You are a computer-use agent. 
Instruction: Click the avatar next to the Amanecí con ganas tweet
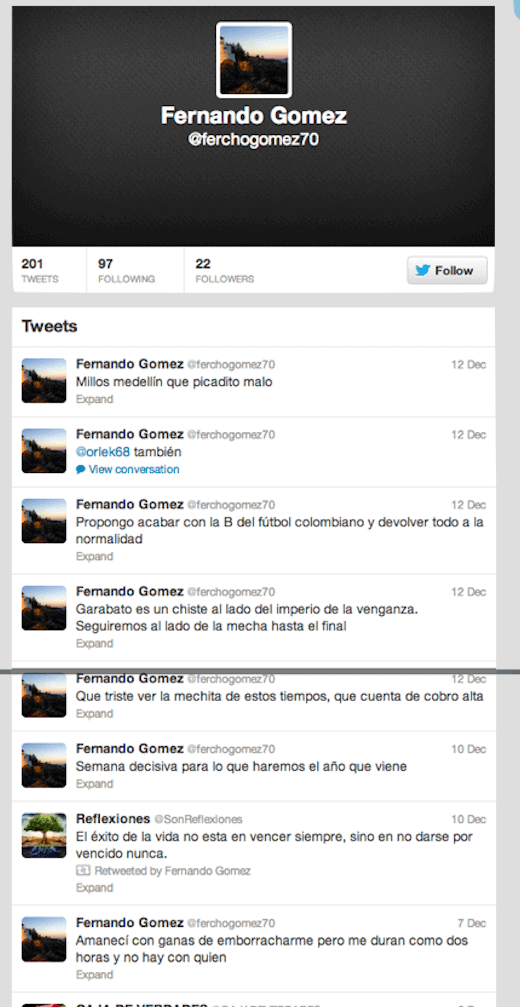click(x=44, y=939)
